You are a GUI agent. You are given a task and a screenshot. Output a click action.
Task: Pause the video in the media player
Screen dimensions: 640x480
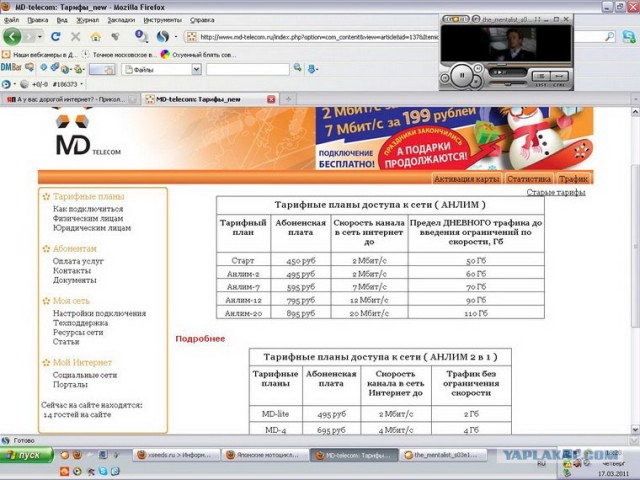pyautogui.click(x=462, y=75)
